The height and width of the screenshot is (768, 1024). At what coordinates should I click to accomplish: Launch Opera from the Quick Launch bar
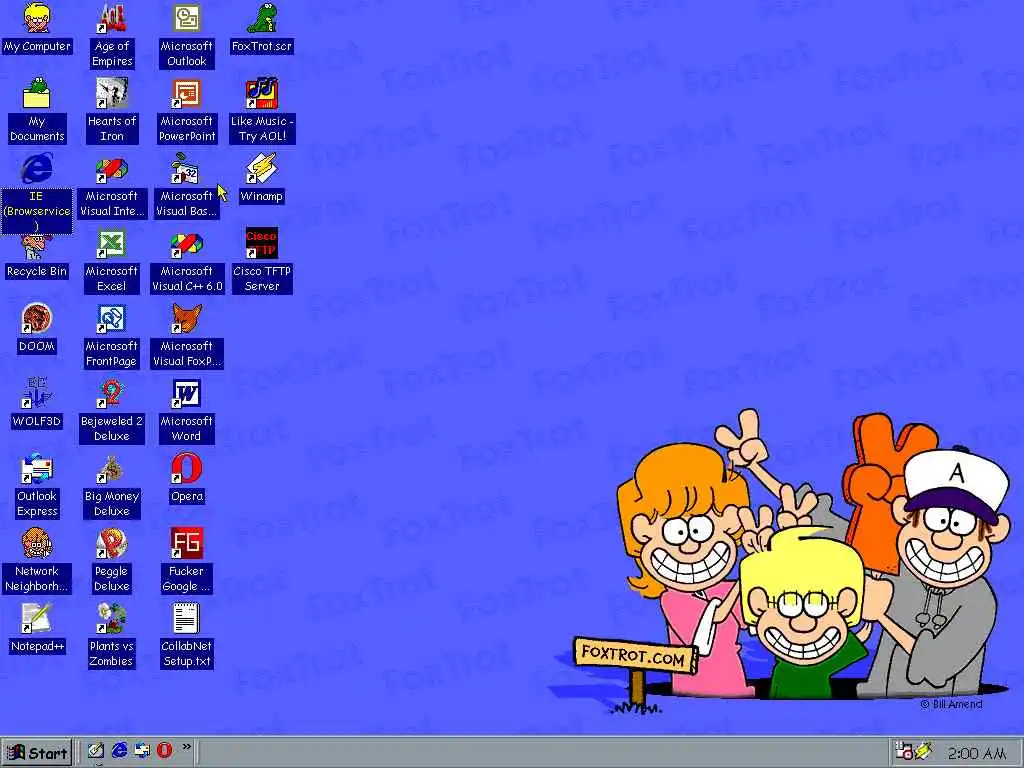click(x=164, y=751)
